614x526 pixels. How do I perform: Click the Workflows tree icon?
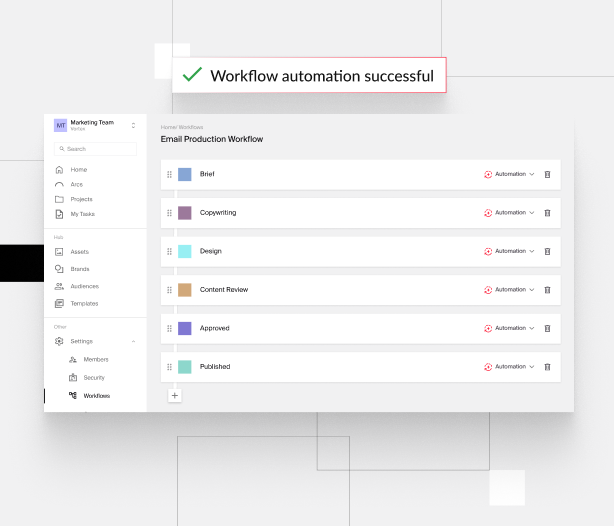pyautogui.click(x=73, y=396)
